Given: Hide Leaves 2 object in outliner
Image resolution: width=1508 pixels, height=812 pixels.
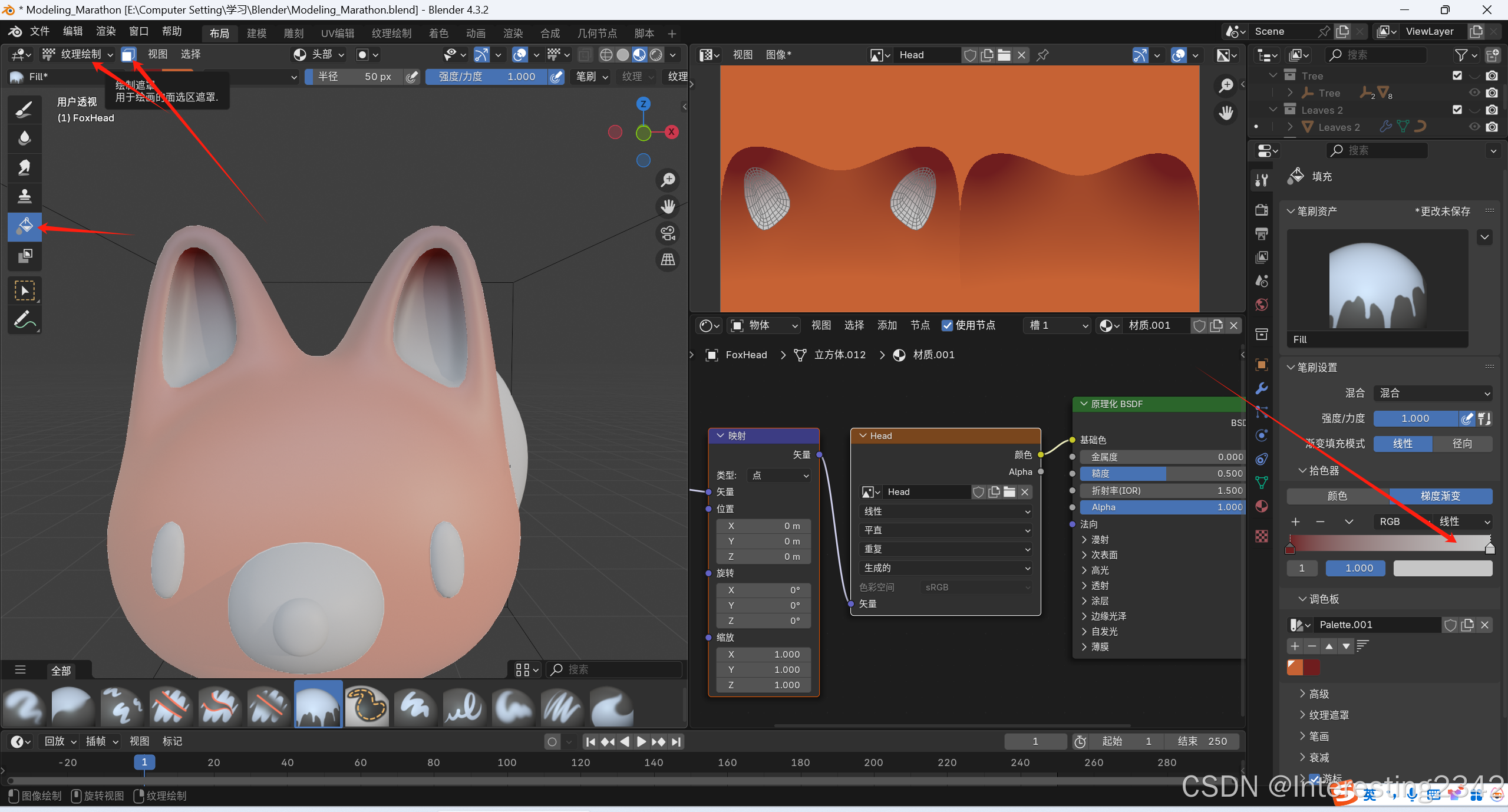Looking at the screenshot, I should pos(1474,127).
